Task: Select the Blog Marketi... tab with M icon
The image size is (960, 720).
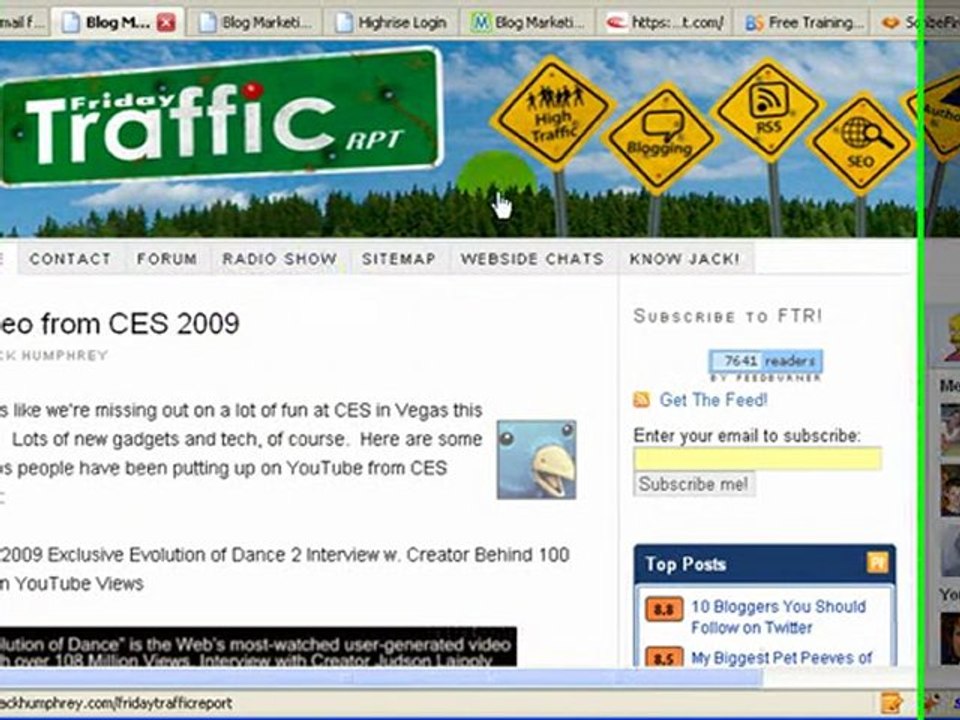Action: (529, 23)
